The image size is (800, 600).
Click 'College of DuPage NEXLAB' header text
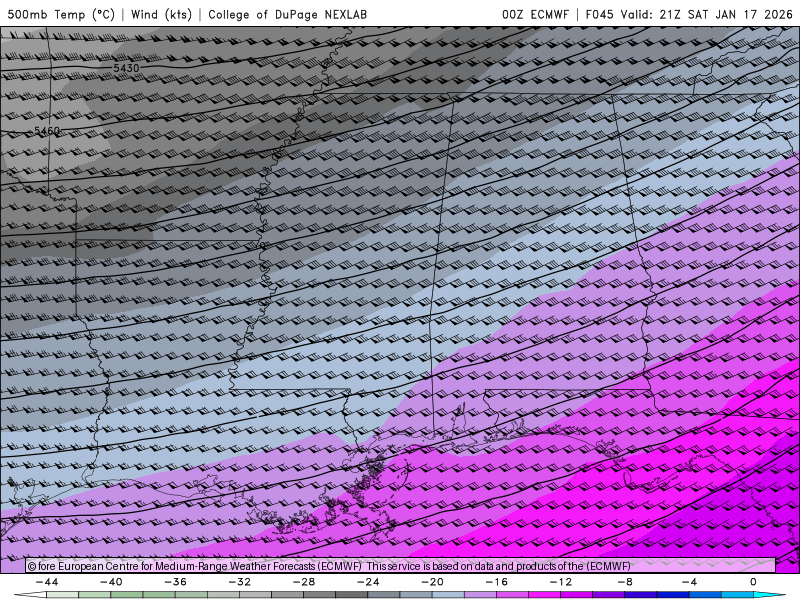(287, 14)
